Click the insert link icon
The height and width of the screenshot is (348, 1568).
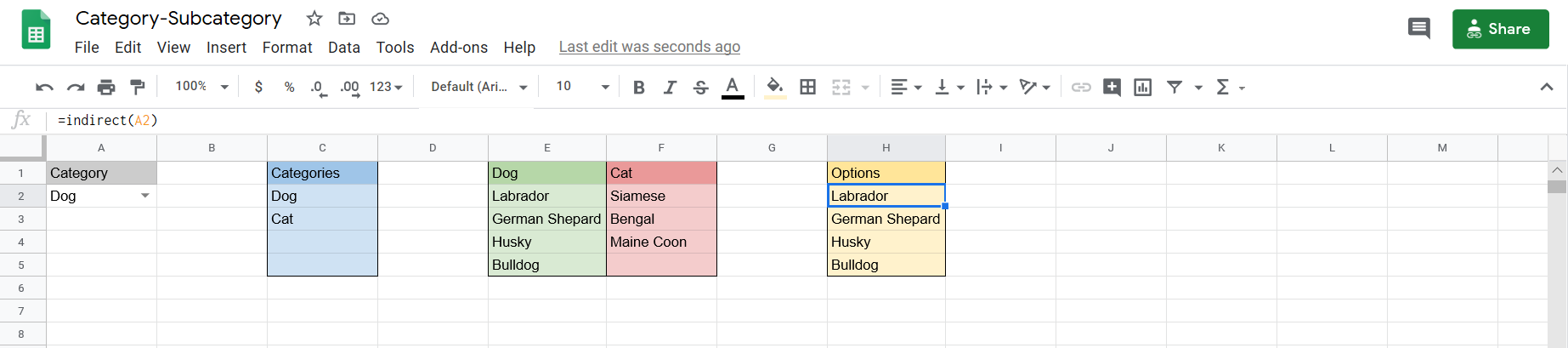tap(1081, 87)
